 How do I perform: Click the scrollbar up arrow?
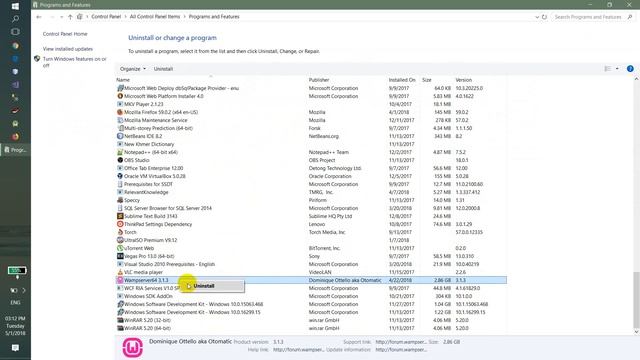tap(636, 79)
